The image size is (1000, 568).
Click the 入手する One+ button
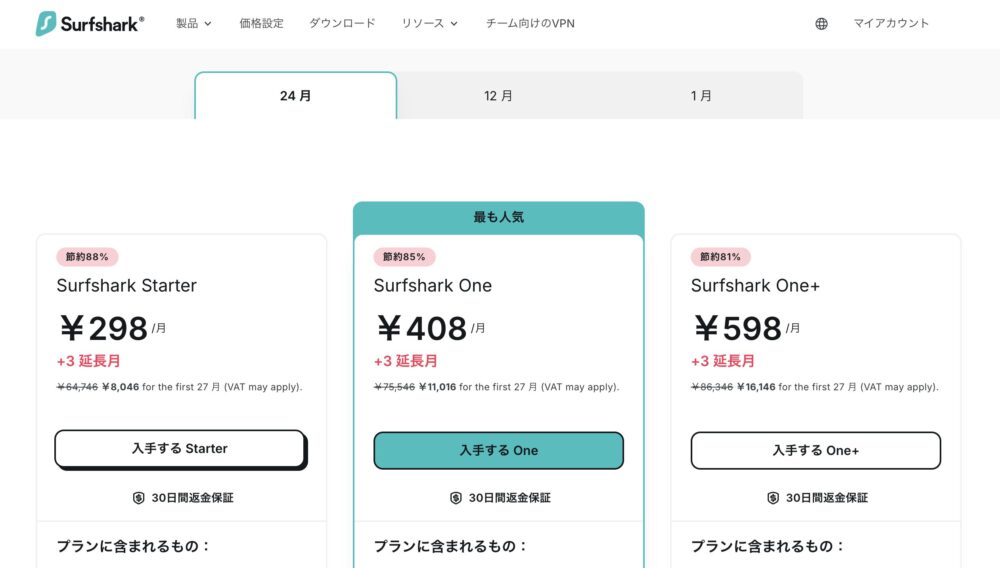pyautogui.click(x=815, y=451)
